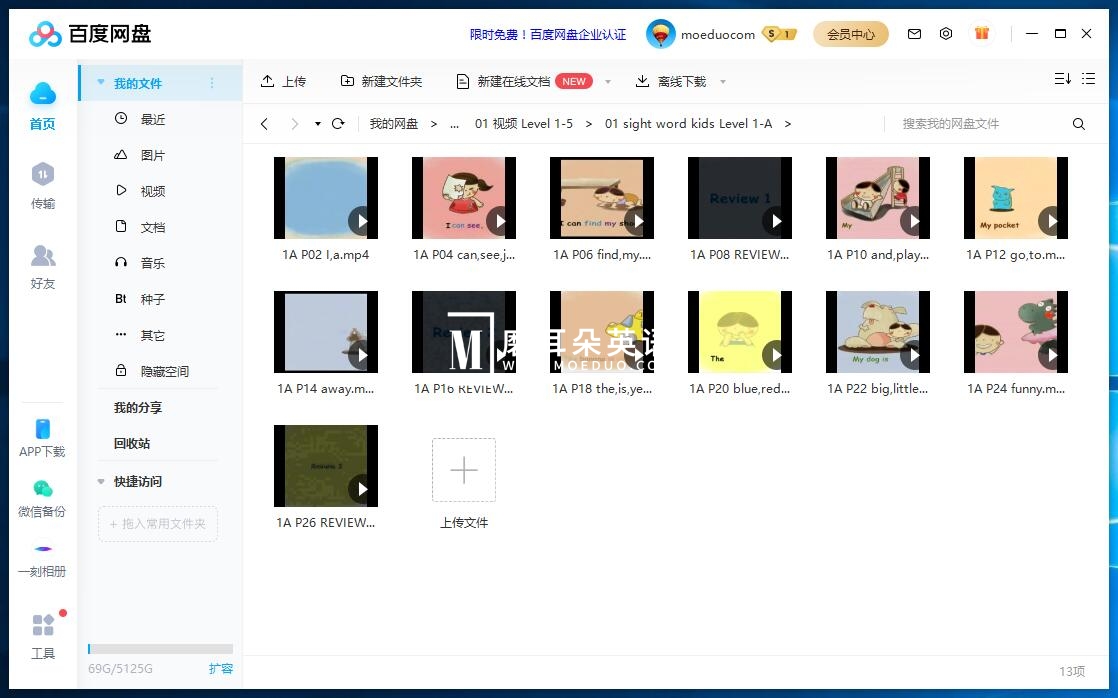The image size is (1118, 698).
Task: Select the 视频 category in the sidebar
Action: [x=152, y=191]
